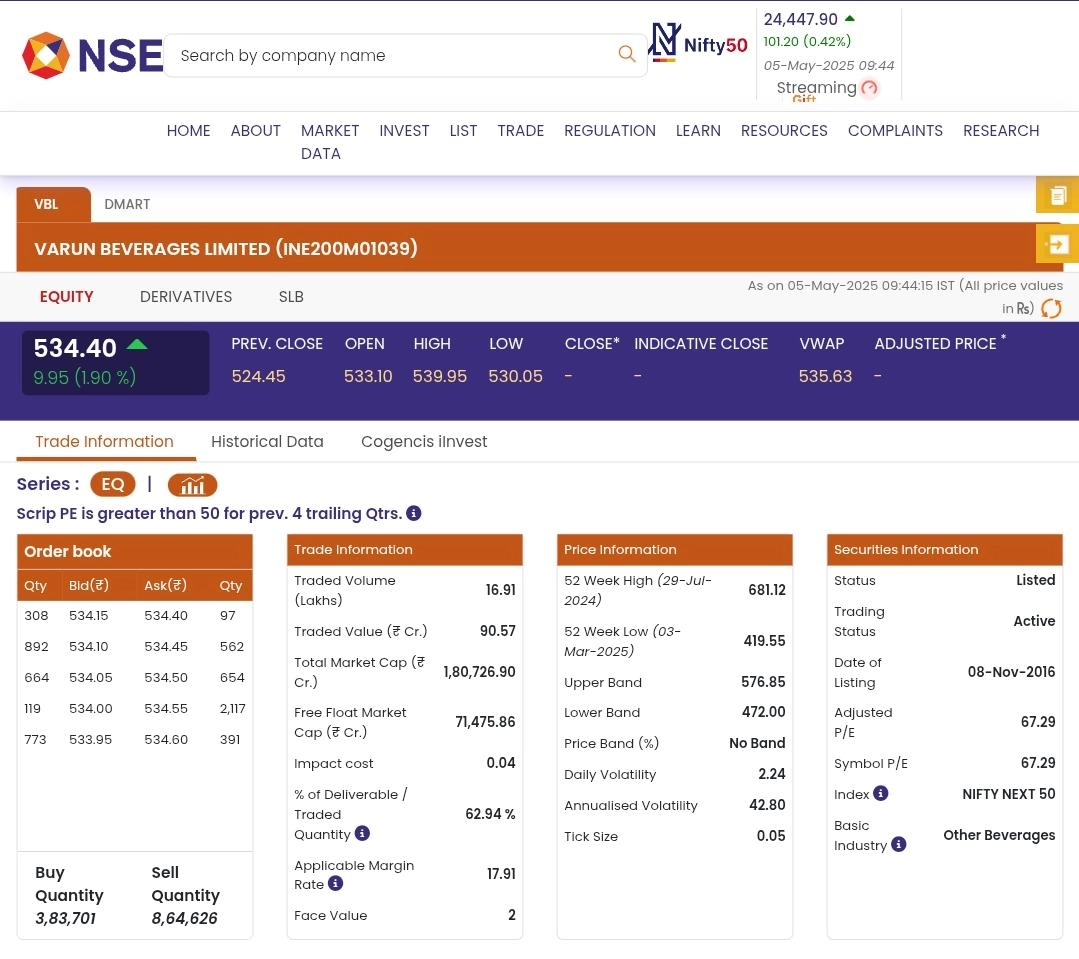Switch to the DERIVATIVES tab
Viewport: 1079px width, 959px height.
pyautogui.click(x=186, y=297)
